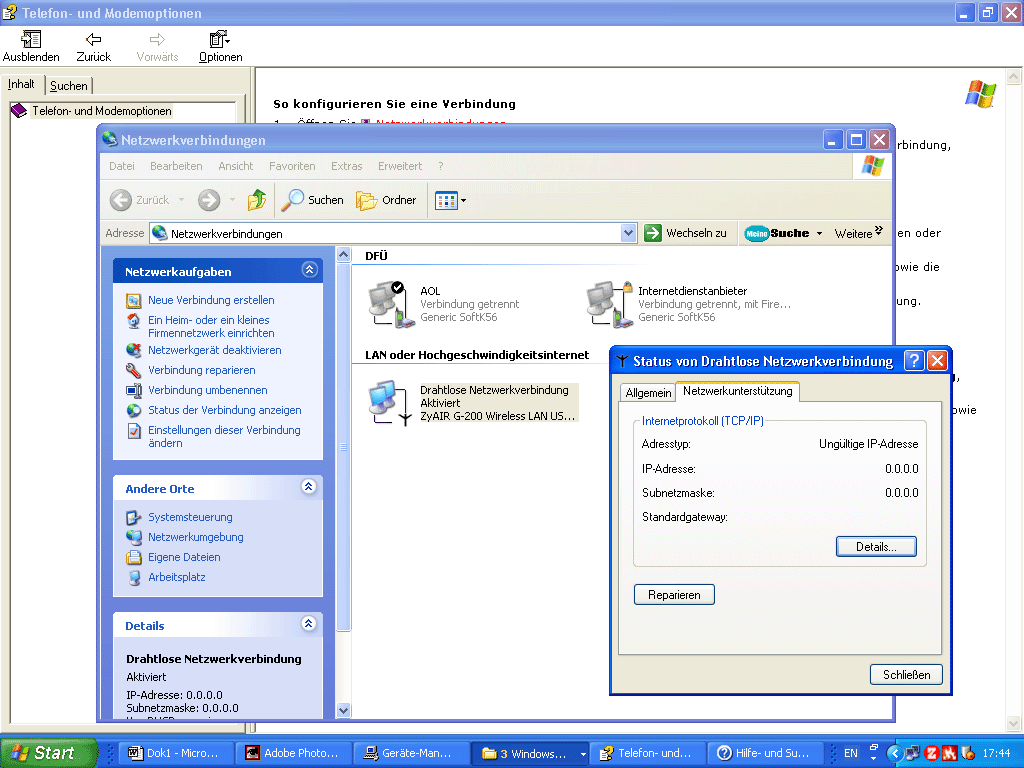Click the forward arrow in Netzwerkverbindungen toolbar
Image resolution: width=1024 pixels, height=768 pixels.
pos(209,200)
